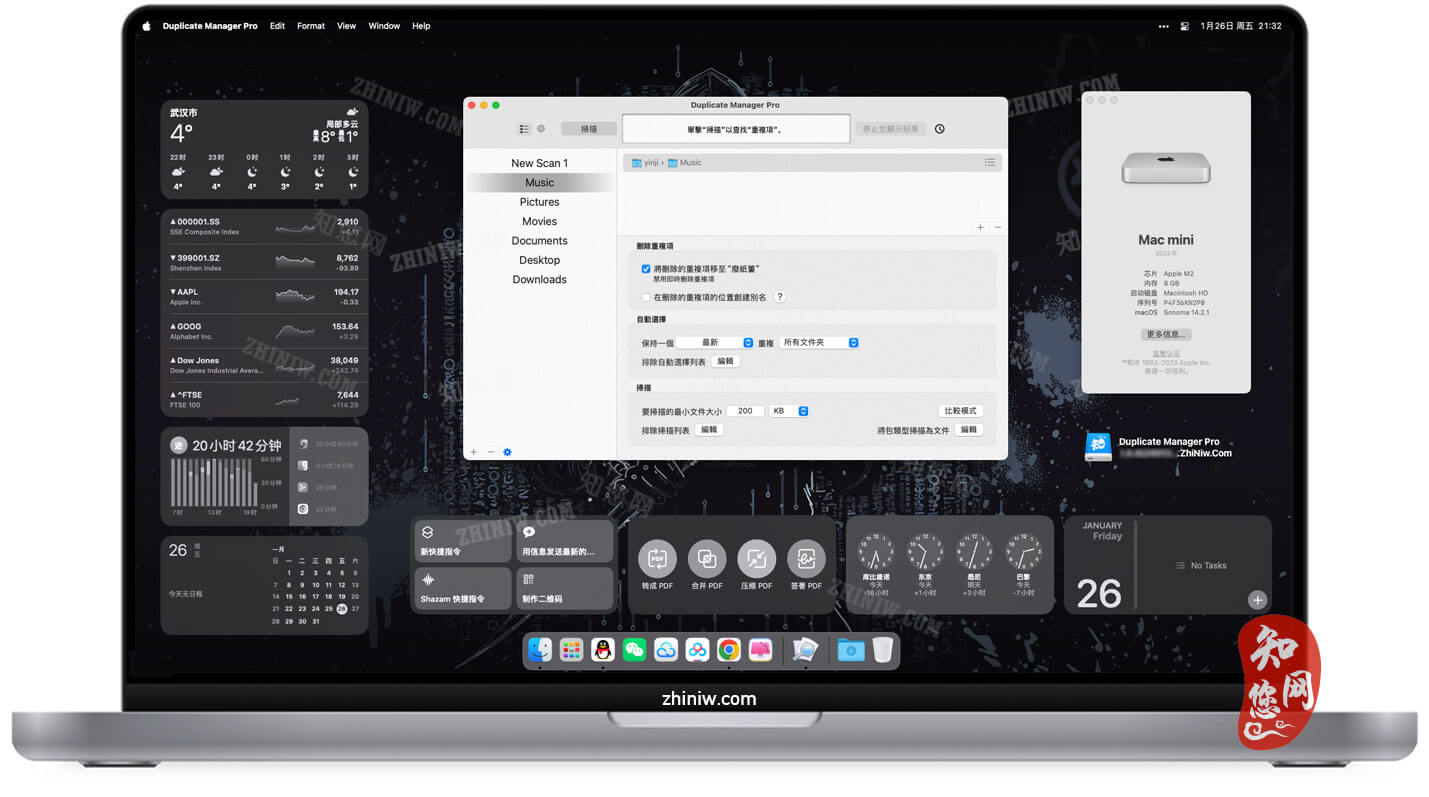Open WeChat from the Dock
Screen dimensions: 1429x797
coord(634,650)
